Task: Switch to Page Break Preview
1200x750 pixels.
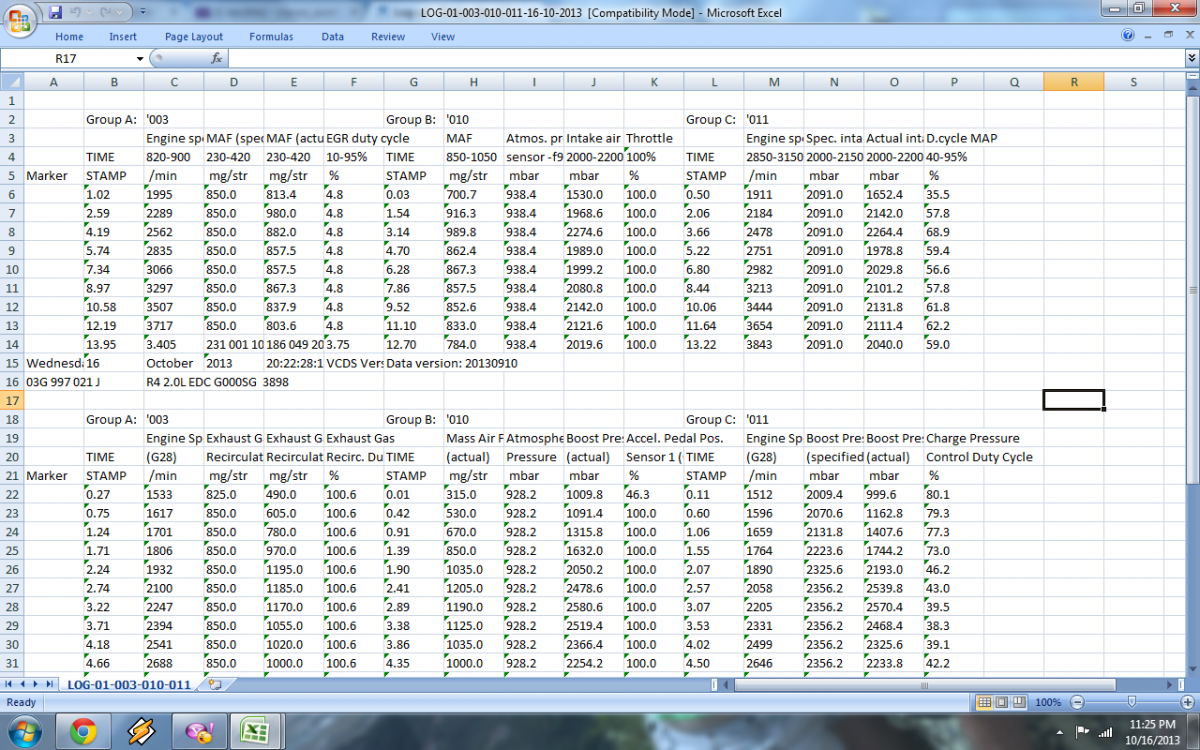Action: click(x=1020, y=702)
